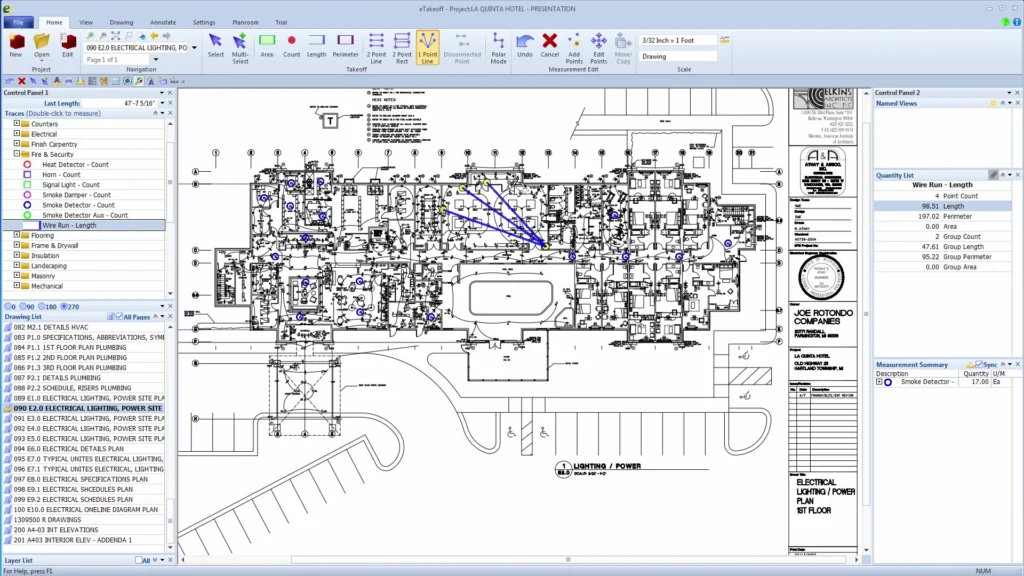Screen dimensions: 1024x576
Task: Click the Edit Points tool
Action: click(x=598, y=48)
